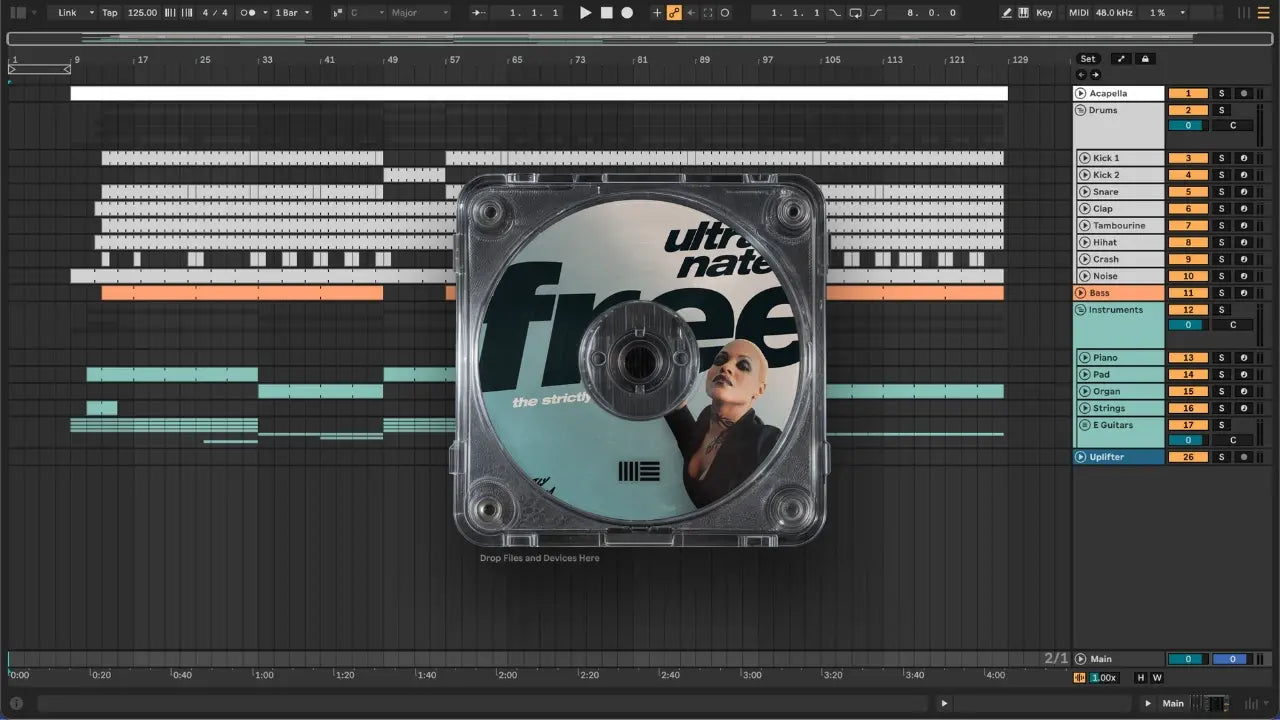
Task: Click the MIDI arrangement overdub plus icon
Action: [657, 13]
